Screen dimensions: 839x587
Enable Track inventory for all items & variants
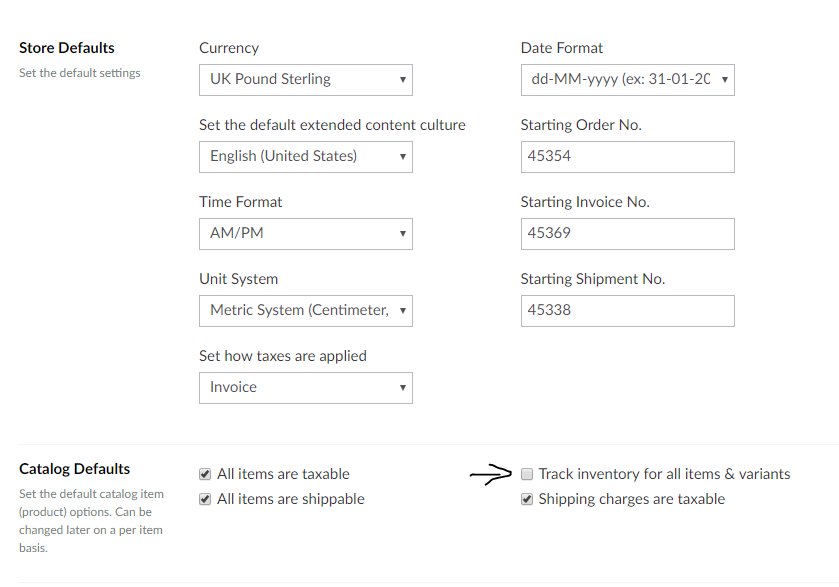pyautogui.click(x=527, y=474)
